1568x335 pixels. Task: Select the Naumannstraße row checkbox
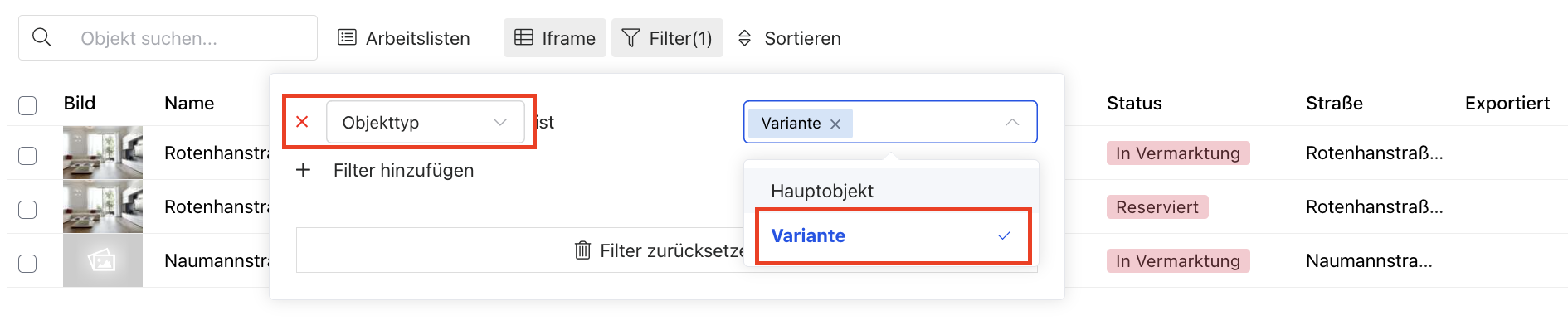tap(27, 263)
